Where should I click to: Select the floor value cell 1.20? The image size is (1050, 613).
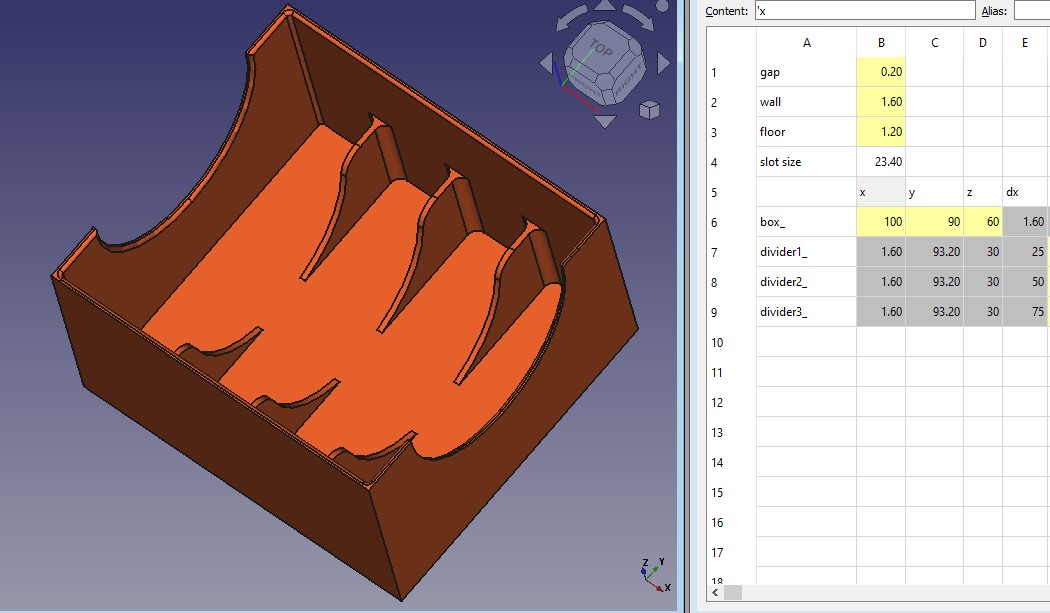[x=881, y=132]
